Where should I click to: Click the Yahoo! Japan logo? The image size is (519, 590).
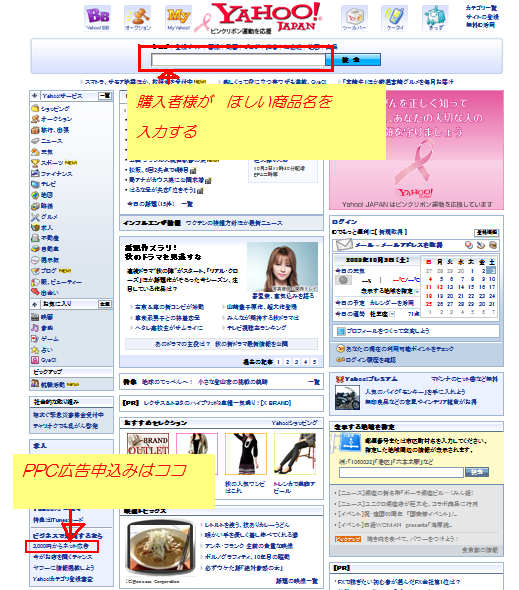pyautogui.click(x=266, y=17)
